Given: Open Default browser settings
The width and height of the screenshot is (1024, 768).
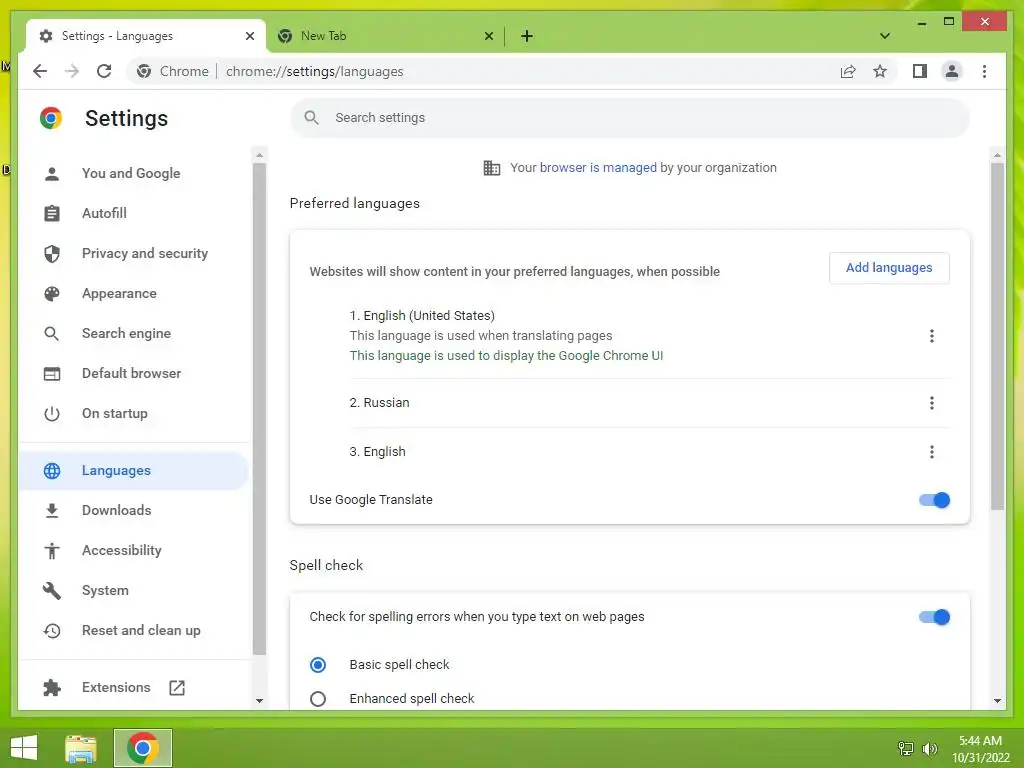Looking at the screenshot, I should [x=131, y=374].
